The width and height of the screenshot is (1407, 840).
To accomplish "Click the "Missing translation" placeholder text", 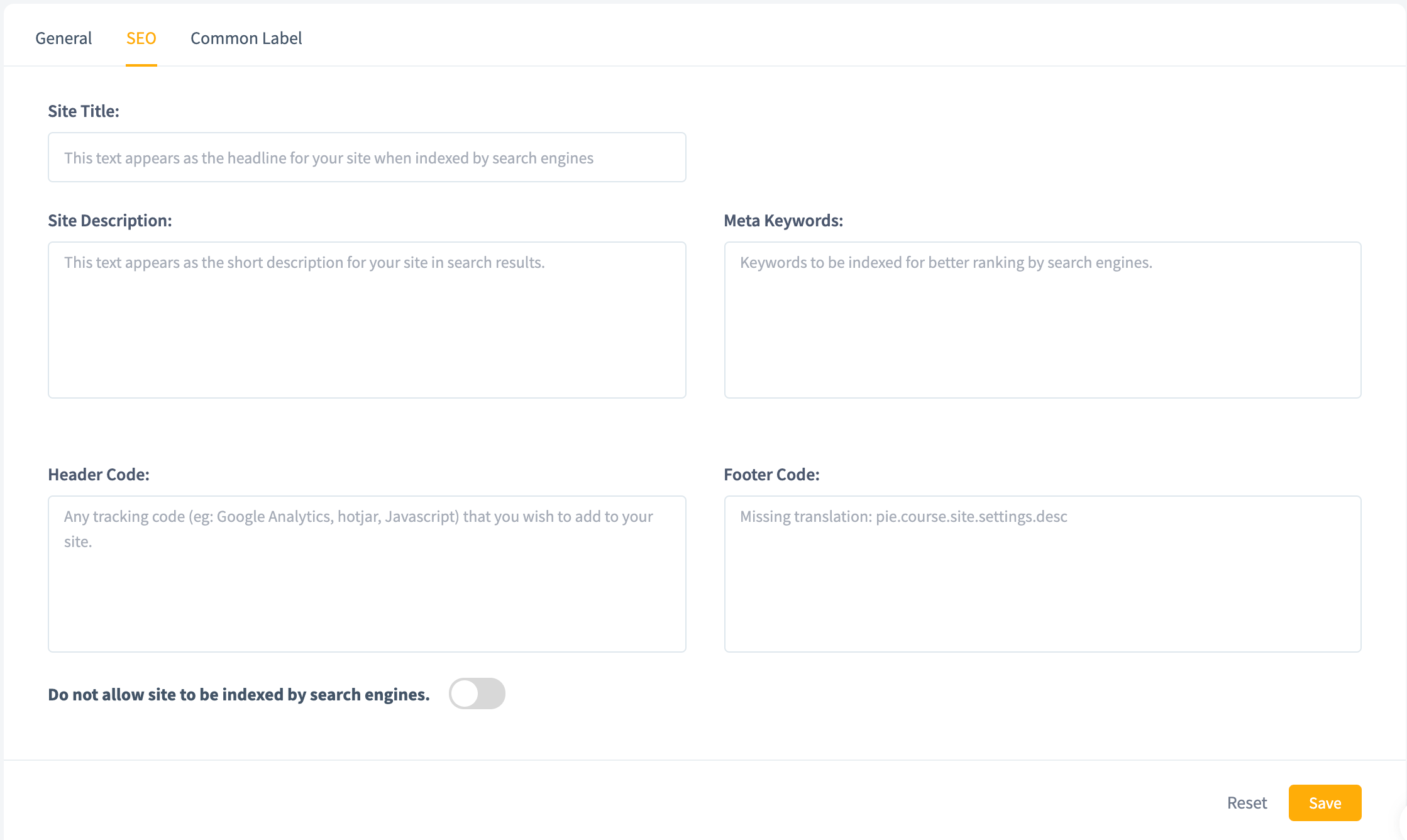I will [903, 517].
